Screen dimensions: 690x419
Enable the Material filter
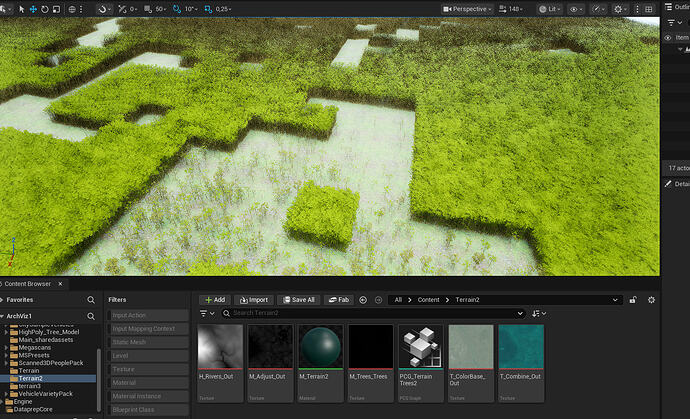coord(148,382)
